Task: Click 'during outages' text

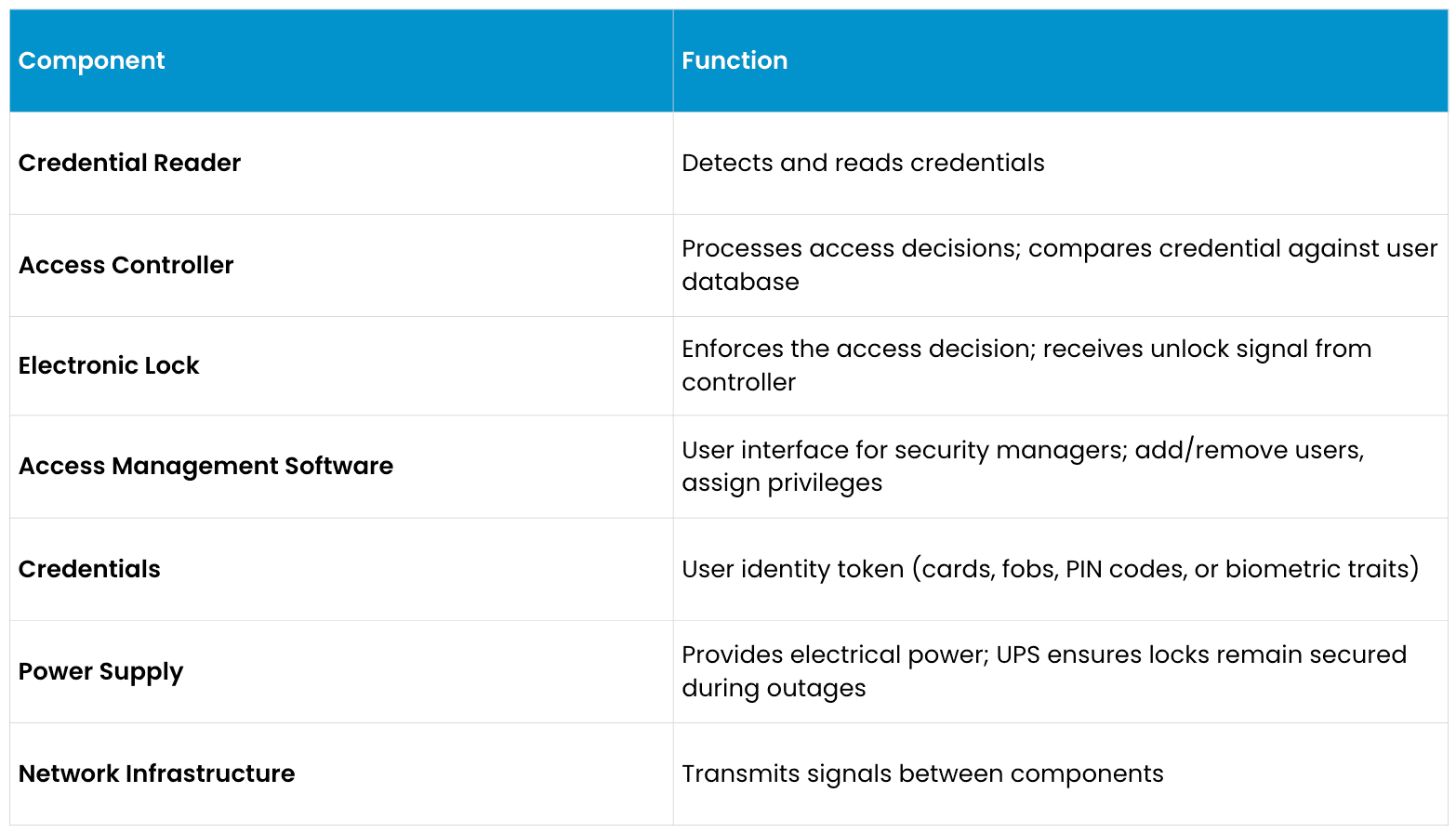Action: click(x=773, y=688)
